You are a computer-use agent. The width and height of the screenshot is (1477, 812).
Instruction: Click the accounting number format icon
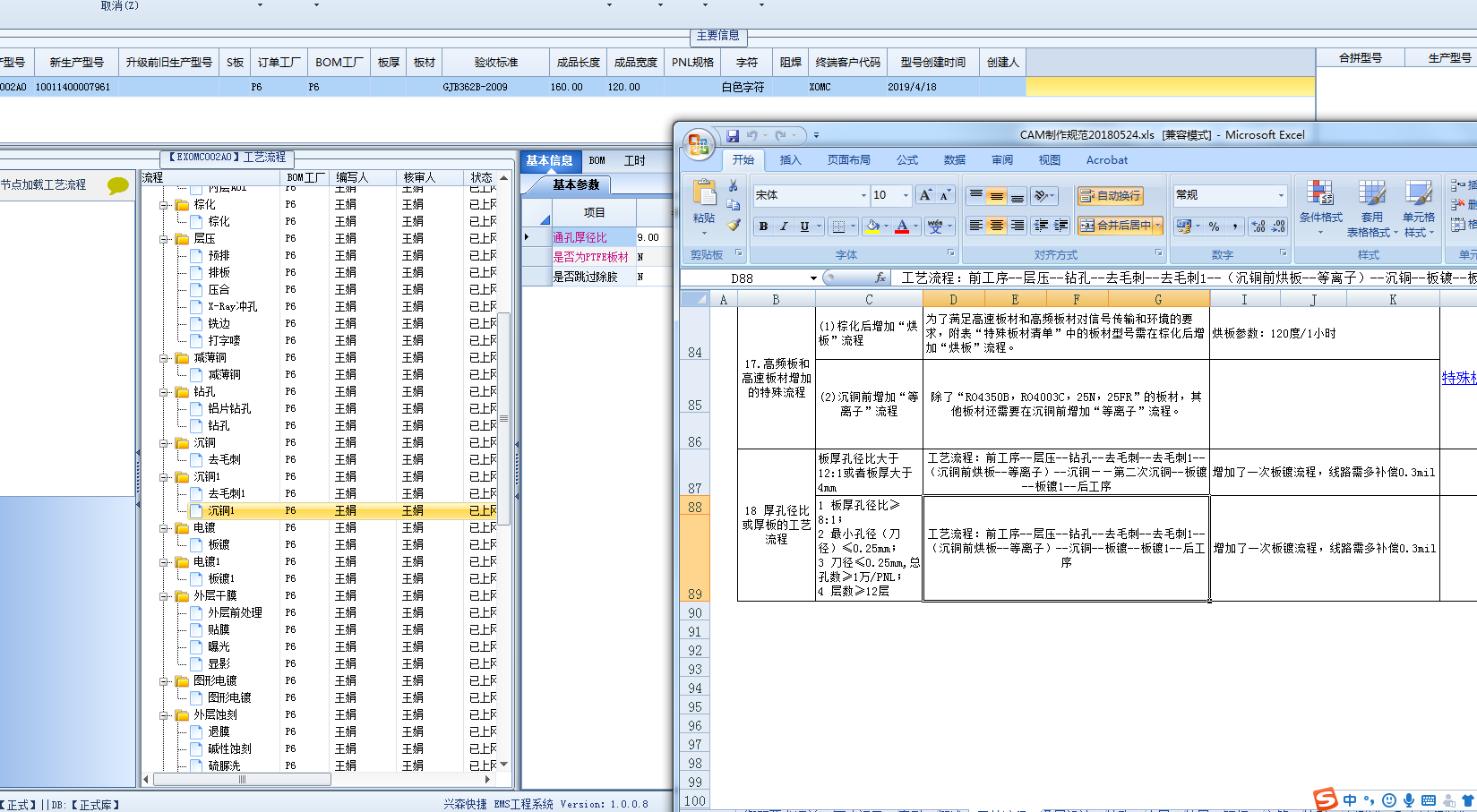[1184, 227]
